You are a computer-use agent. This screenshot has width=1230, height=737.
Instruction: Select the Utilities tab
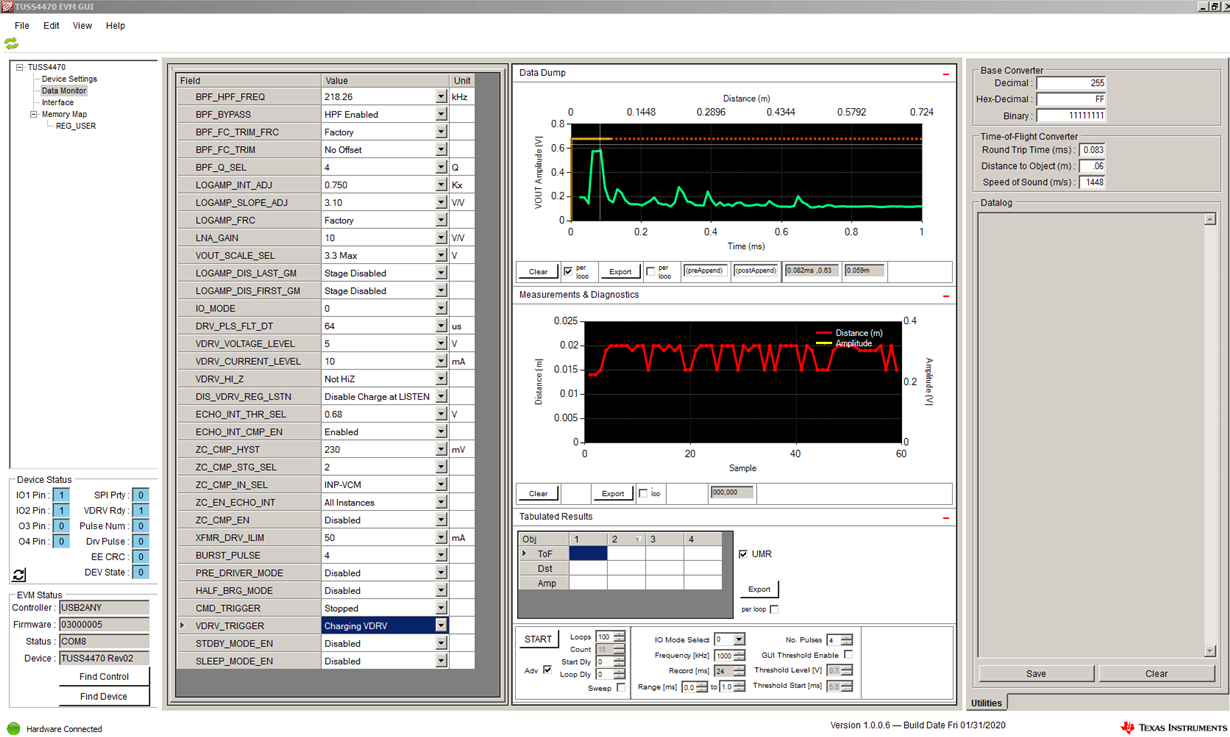pyautogui.click(x=986, y=703)
